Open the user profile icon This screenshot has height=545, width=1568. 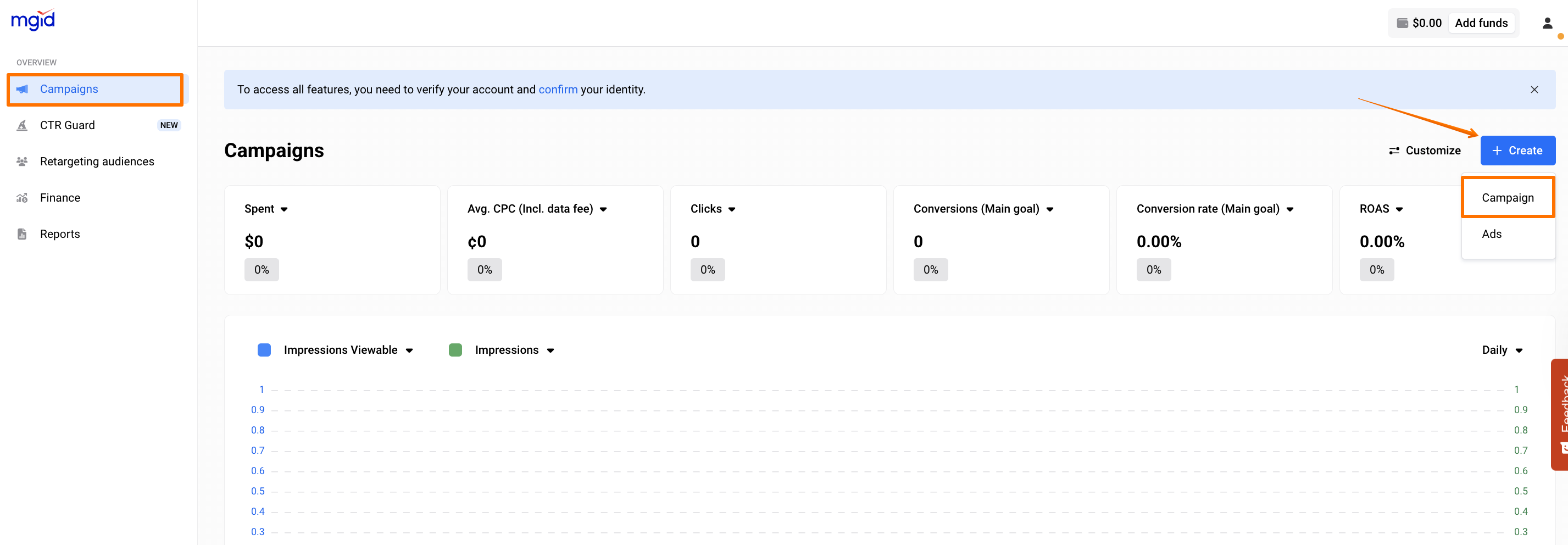(1547, 24)
